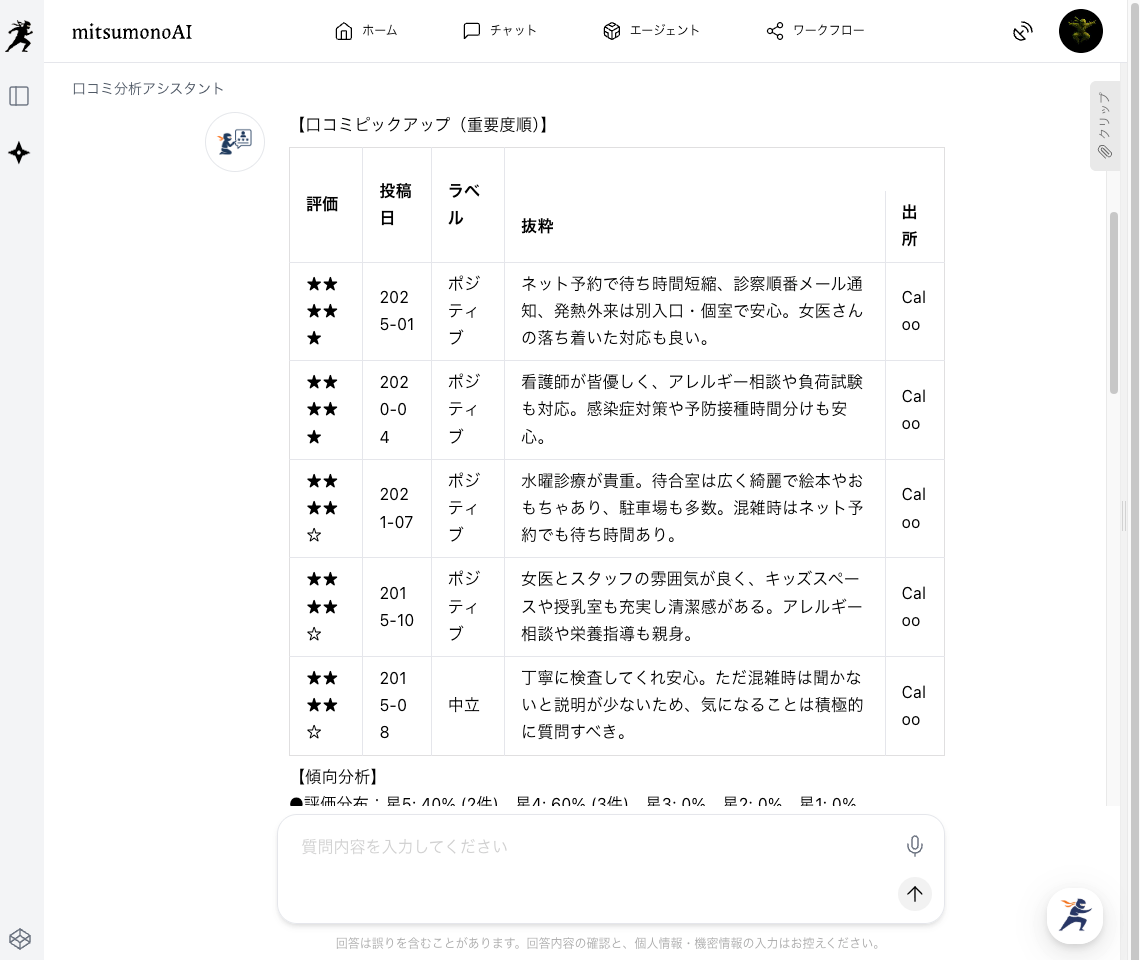
Task: Click the running ninja logo icon
Action: pyautogui.click(x=19, y=35)
